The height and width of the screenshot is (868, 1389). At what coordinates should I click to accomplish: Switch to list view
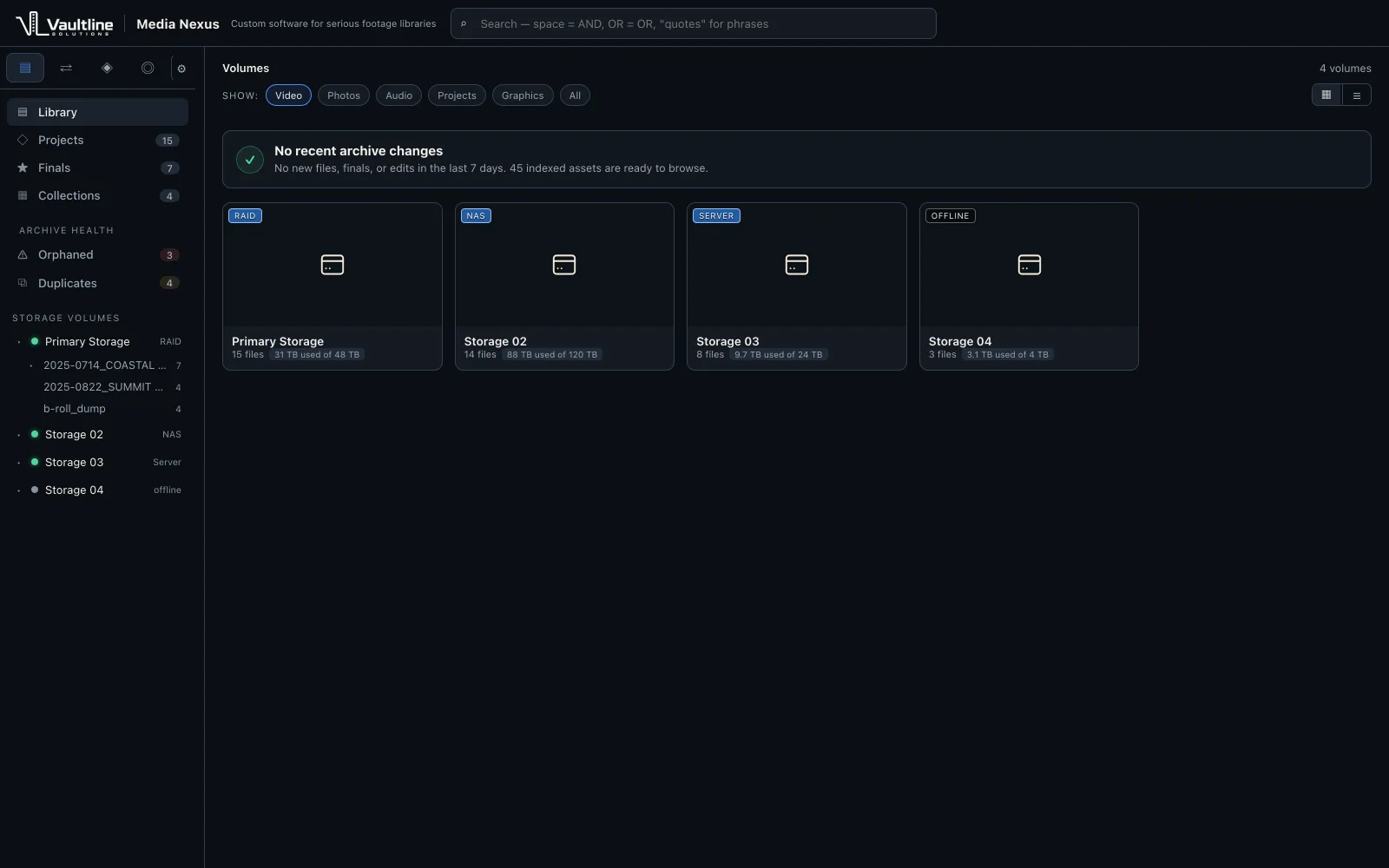(x=1357, y=95)
